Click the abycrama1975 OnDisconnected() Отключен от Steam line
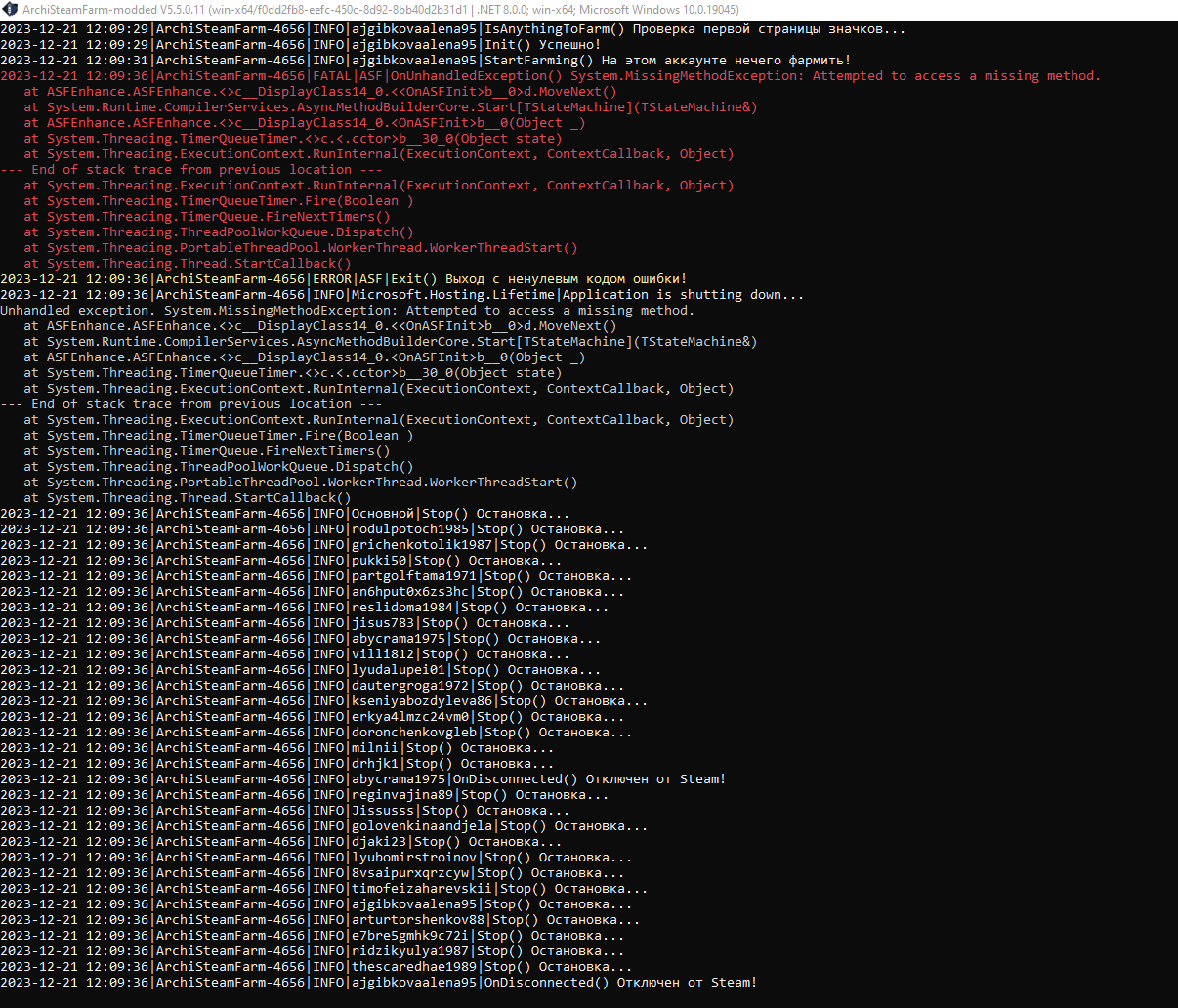Screen dimensions: 1178x1008 363,779
